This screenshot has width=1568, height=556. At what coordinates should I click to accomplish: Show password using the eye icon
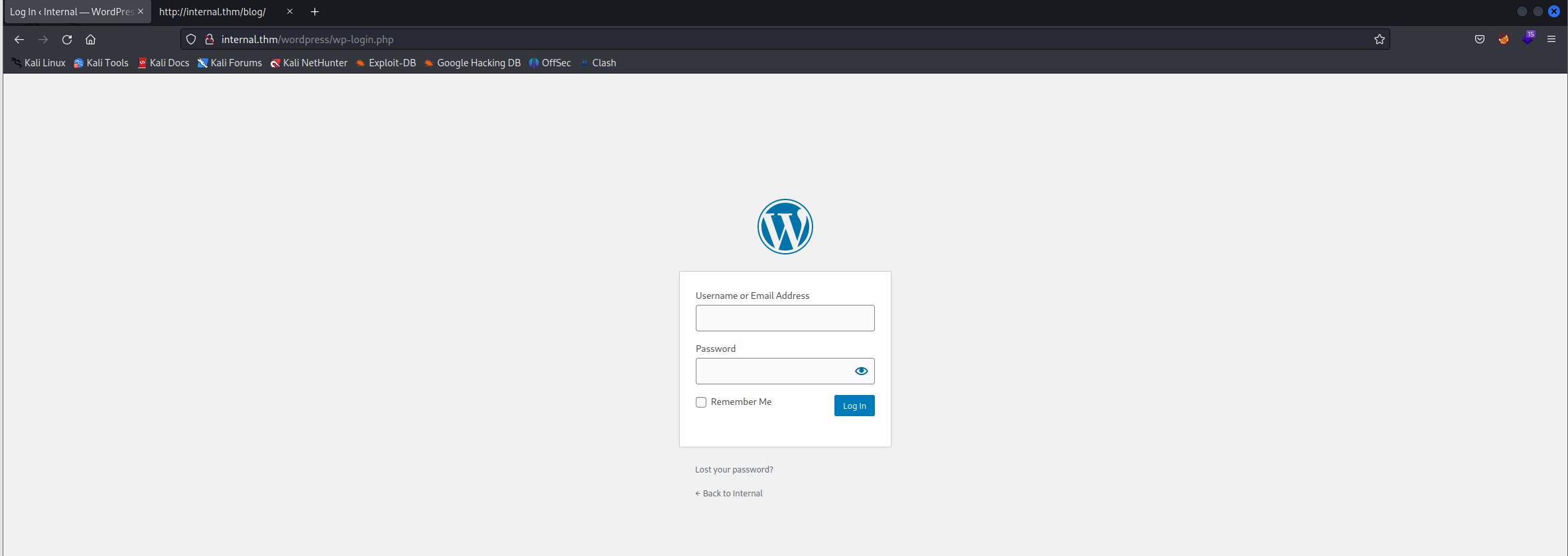pos(861,371)
